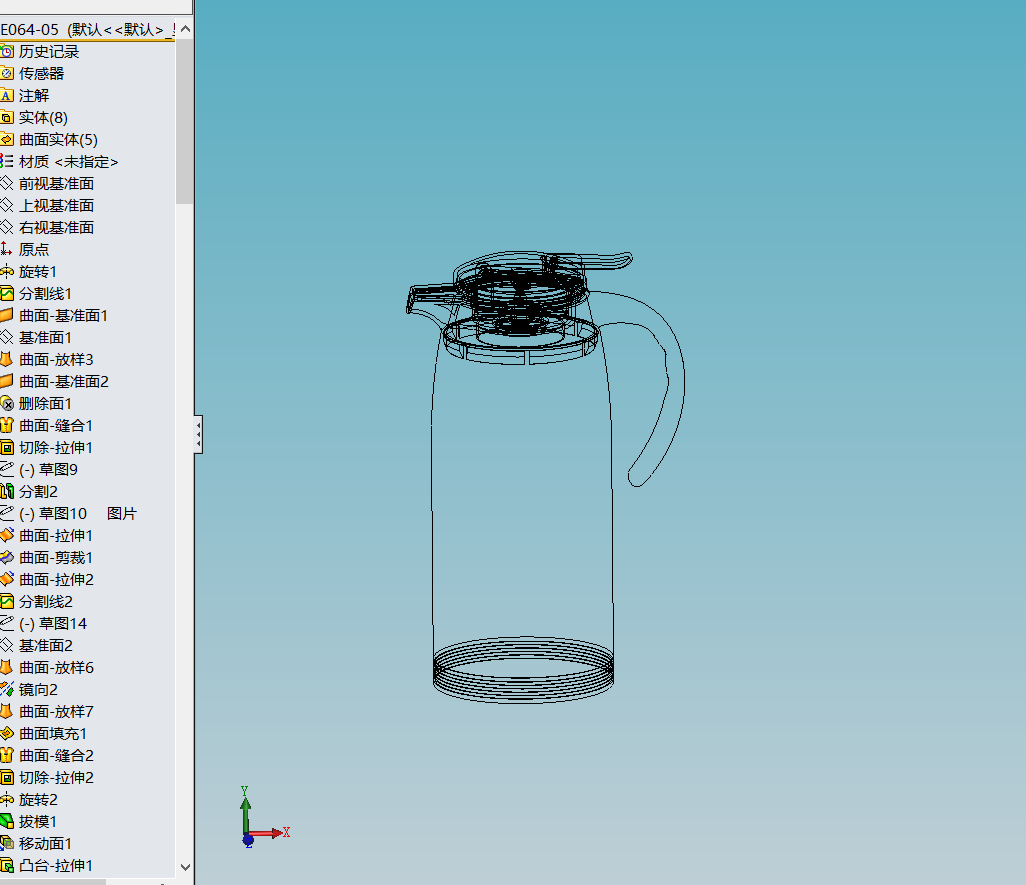Viewport: 1026px width, 885px height.
Task: Click the 旋转1 revolve feature icon
Action: click(7, 271)
